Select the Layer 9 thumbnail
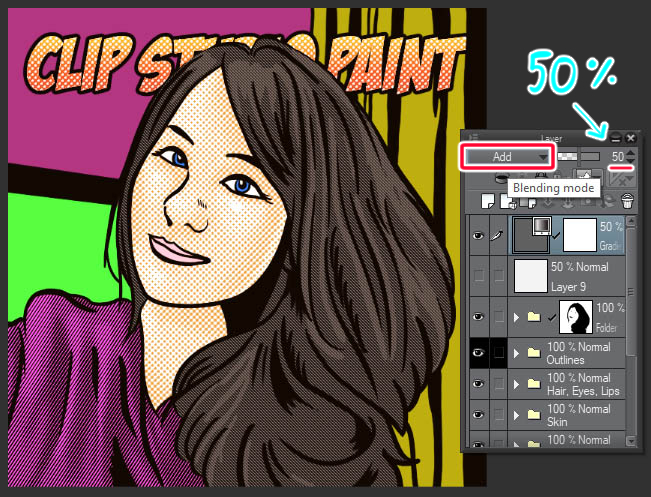 (531, 276)
